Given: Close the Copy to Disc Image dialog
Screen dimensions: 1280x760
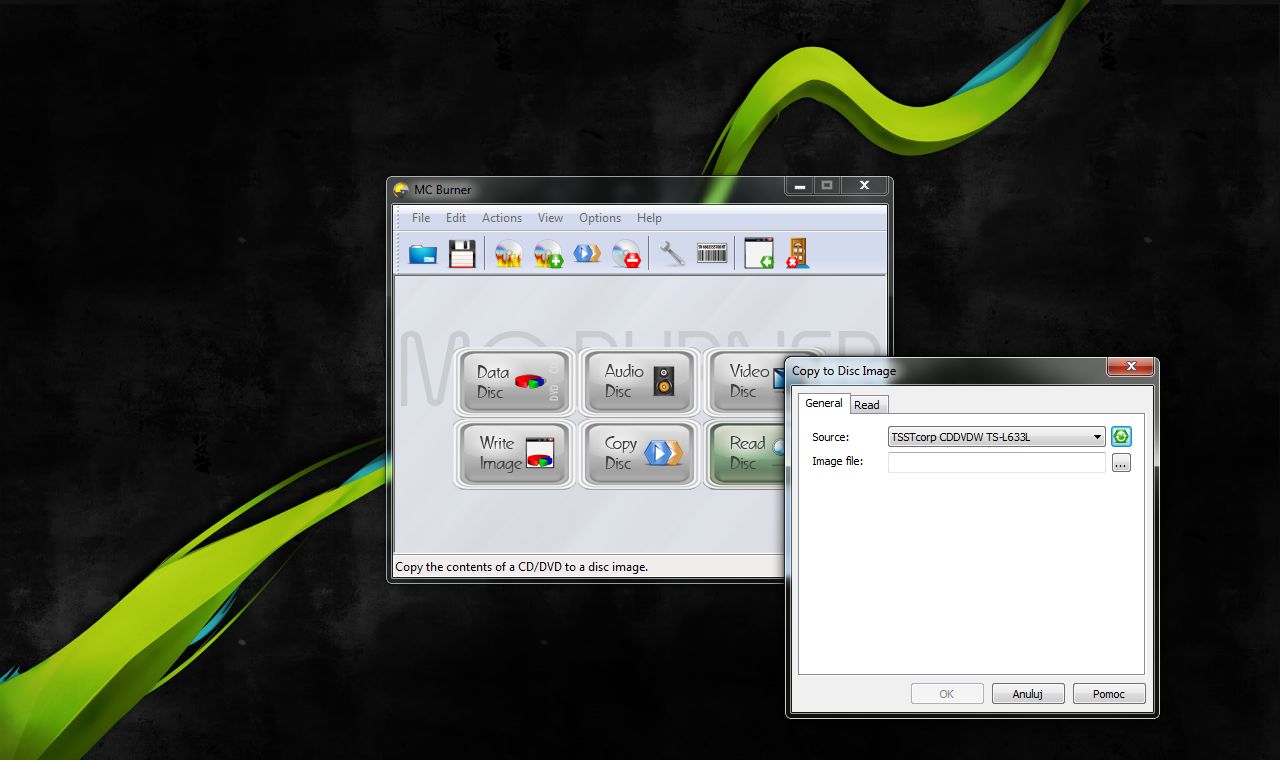Looking at the screenshot, I should point(1131,367).
